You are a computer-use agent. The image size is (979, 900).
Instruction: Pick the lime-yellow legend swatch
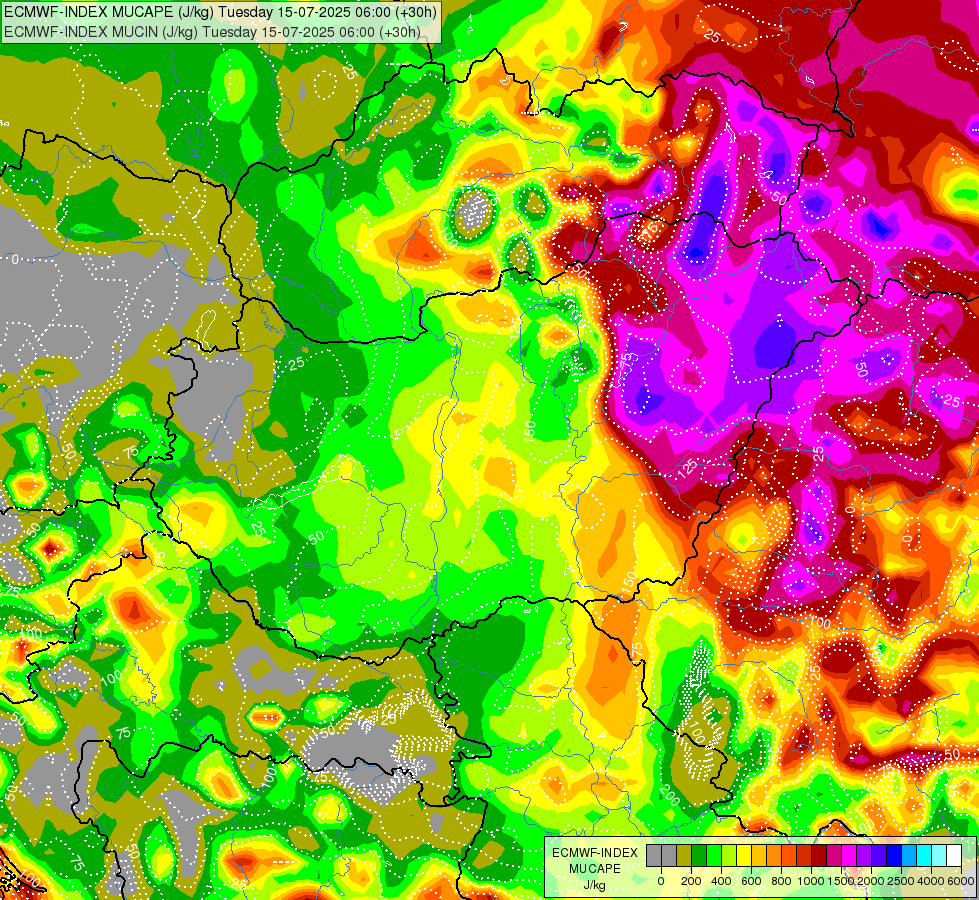coord(729,855)
